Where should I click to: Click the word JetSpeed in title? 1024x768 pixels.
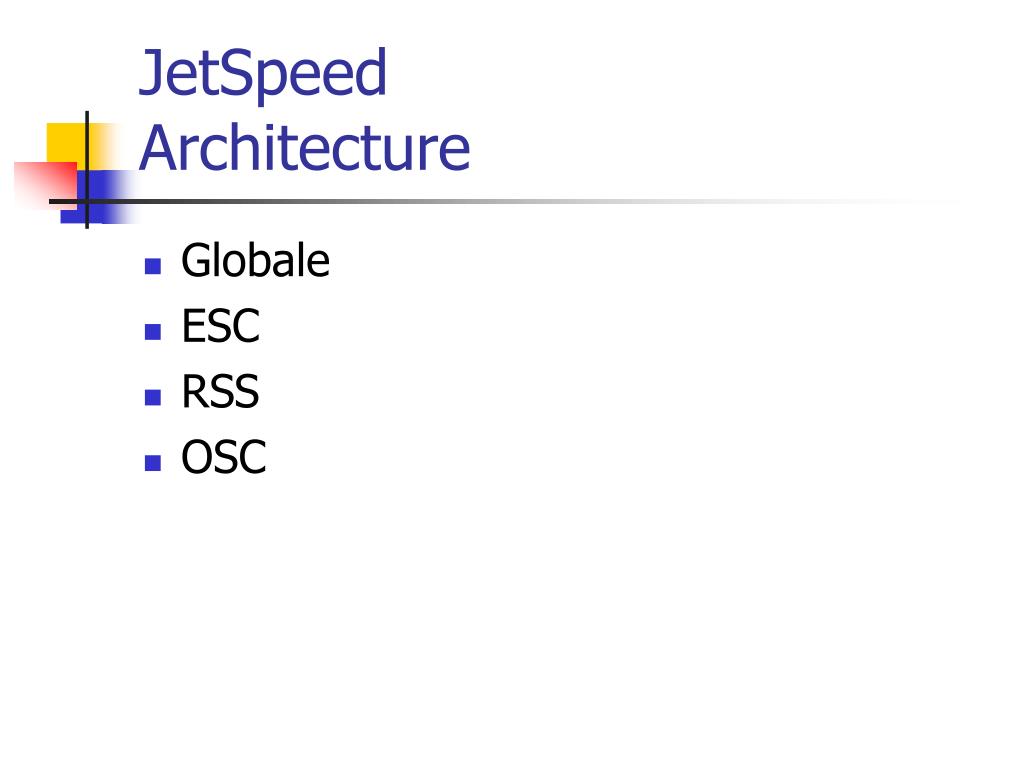263,72
